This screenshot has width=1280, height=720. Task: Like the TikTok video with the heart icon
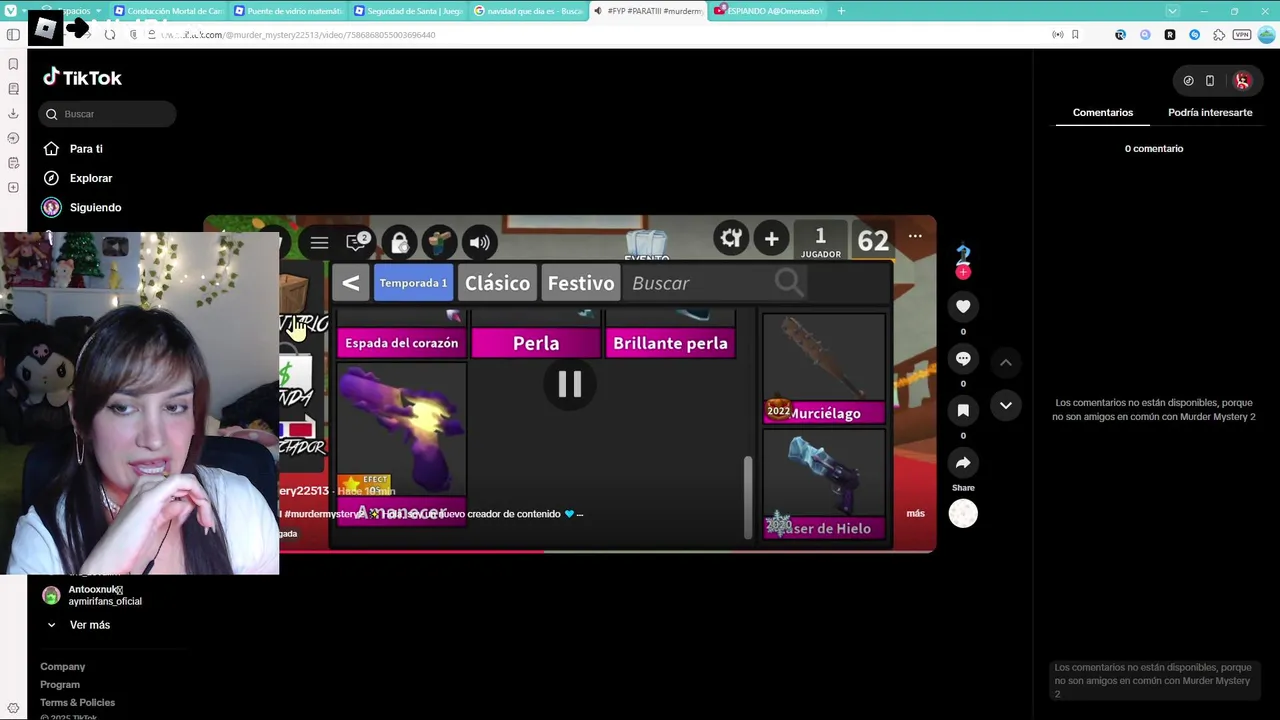[x=963, y=307]
